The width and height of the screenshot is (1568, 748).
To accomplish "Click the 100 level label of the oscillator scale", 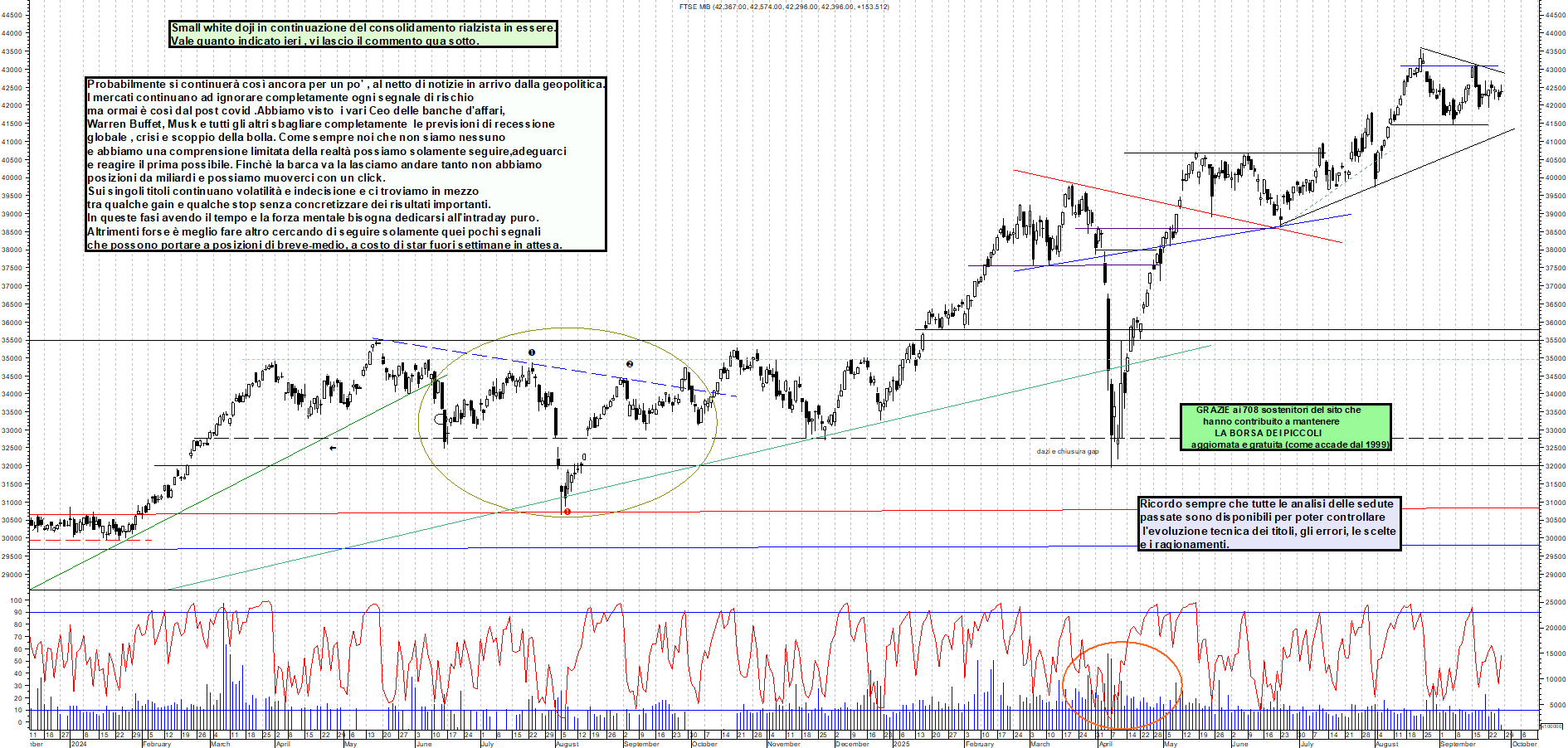I will [x=16, y=600].
